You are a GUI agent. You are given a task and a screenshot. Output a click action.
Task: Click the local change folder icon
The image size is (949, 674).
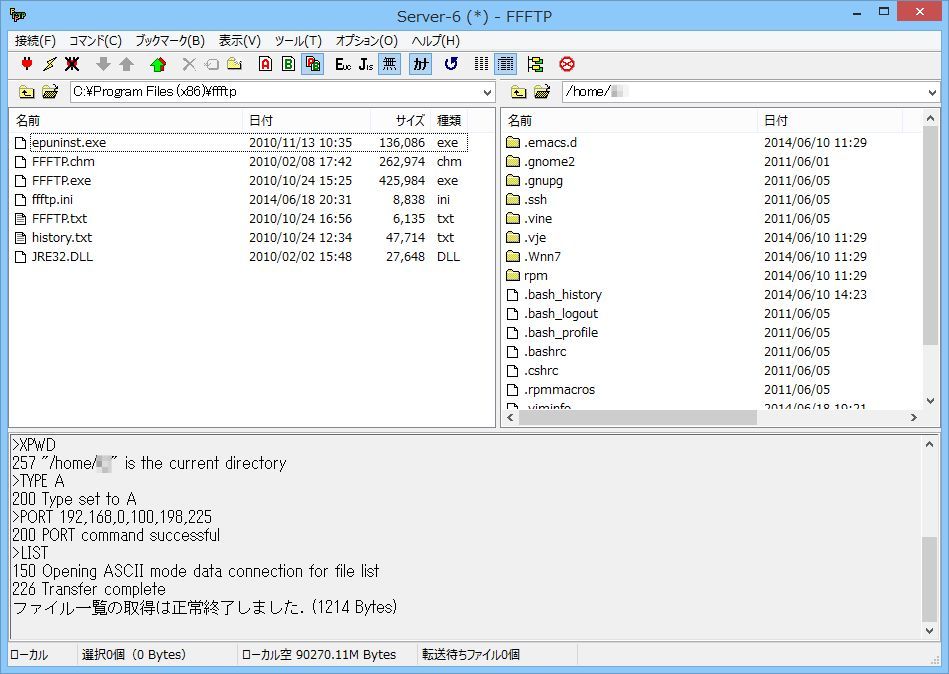pyautogui.click(x=50, y=92)
